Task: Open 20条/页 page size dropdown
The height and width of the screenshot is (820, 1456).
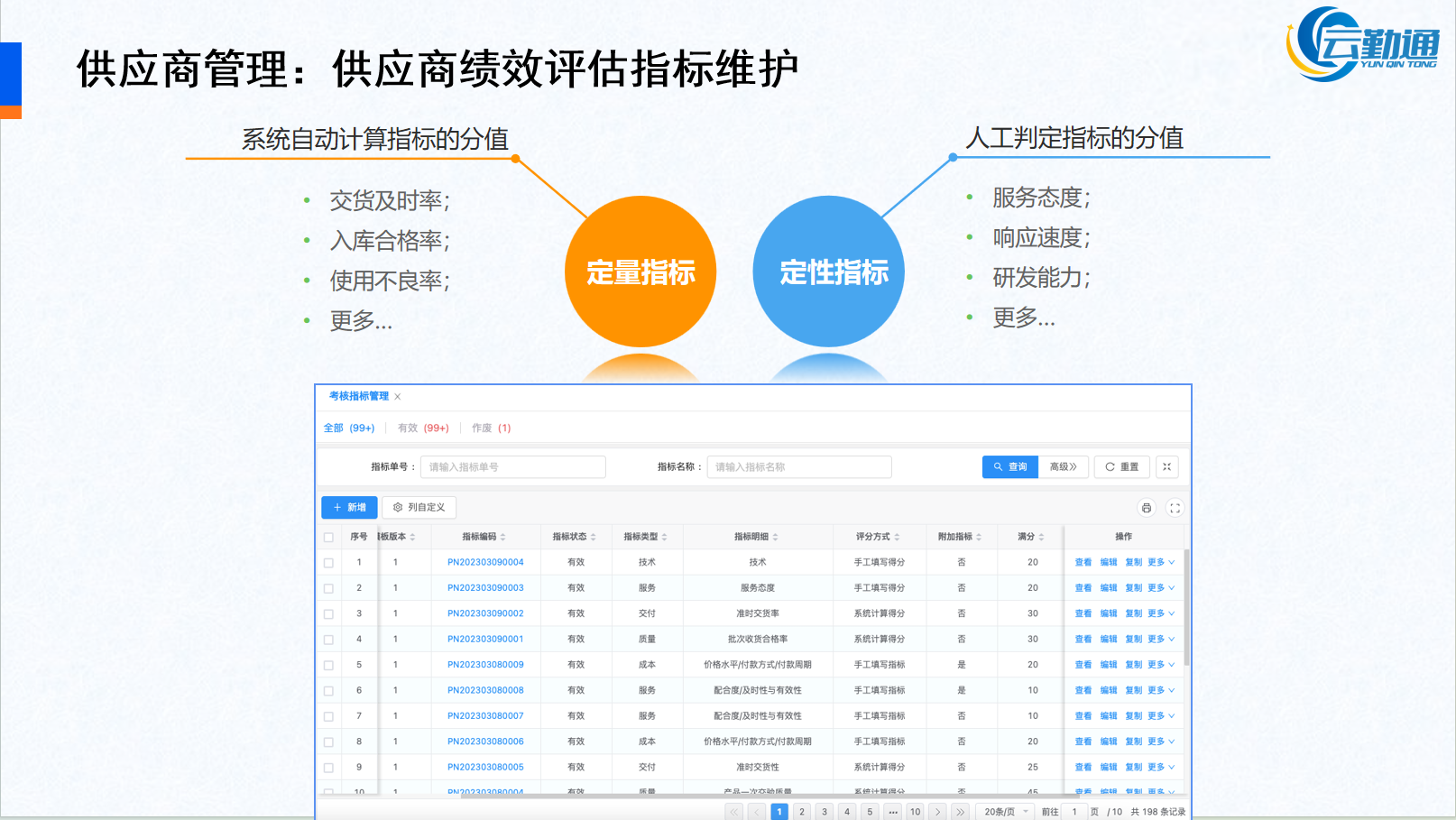Action: click(x=1006, y=812)
